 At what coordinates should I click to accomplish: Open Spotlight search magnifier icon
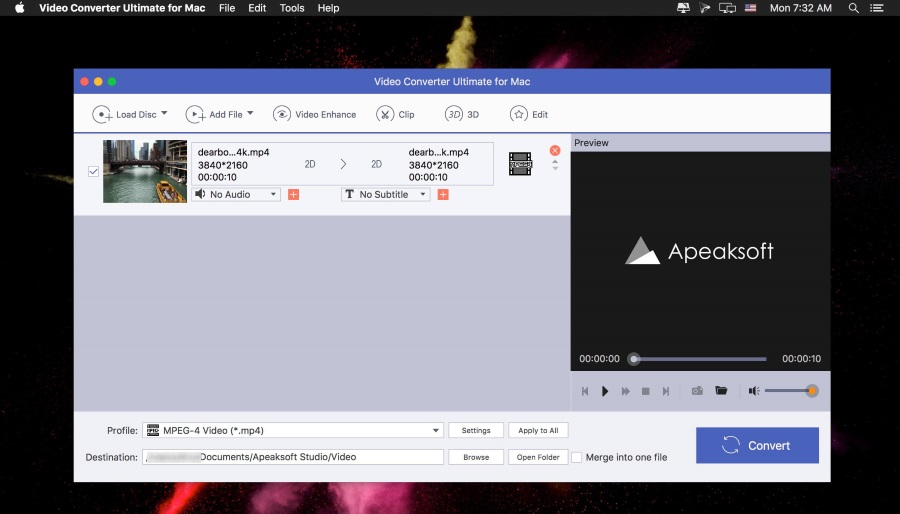click(854, 8)
